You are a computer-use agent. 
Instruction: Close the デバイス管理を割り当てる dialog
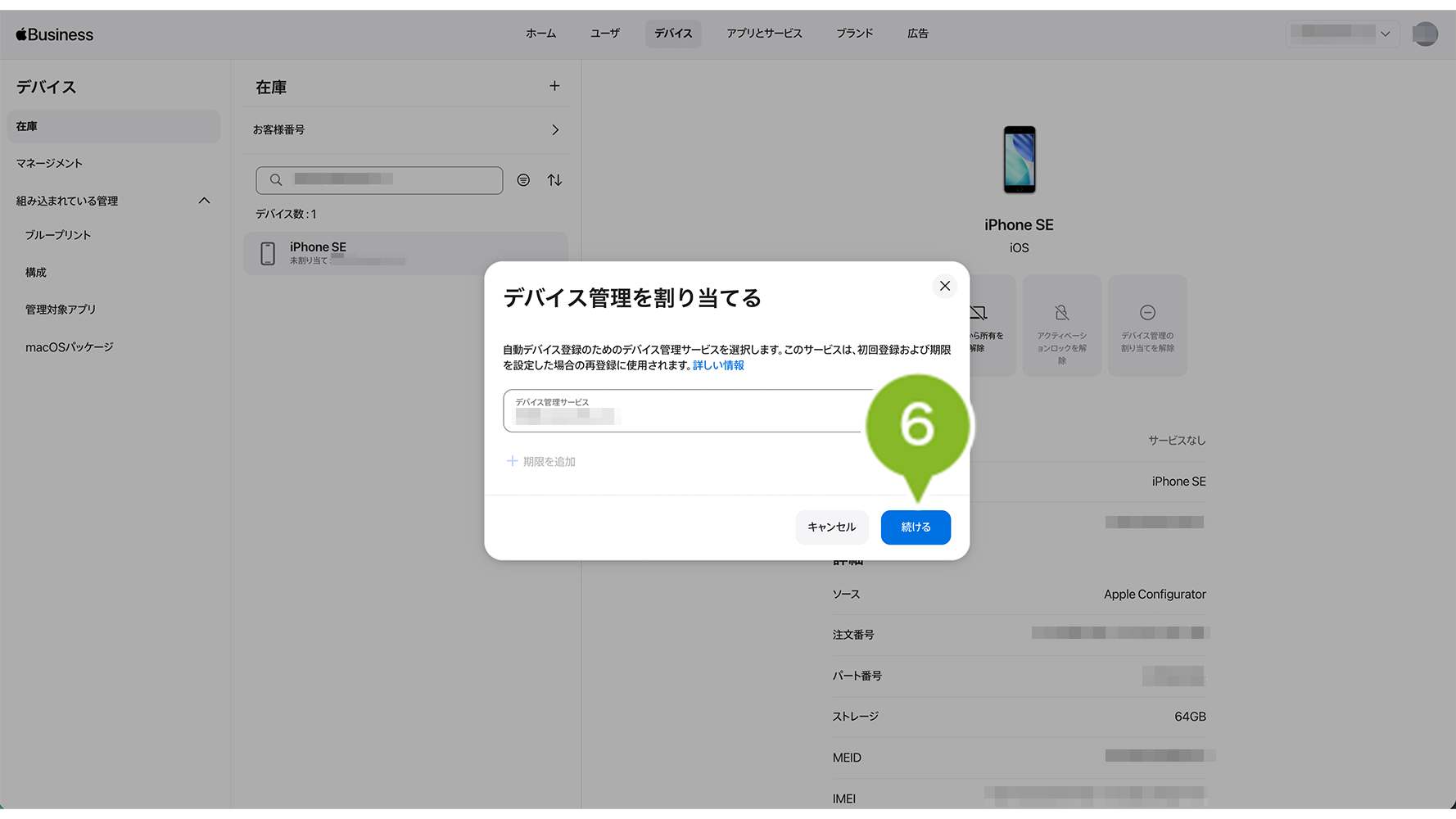(944, 286)
